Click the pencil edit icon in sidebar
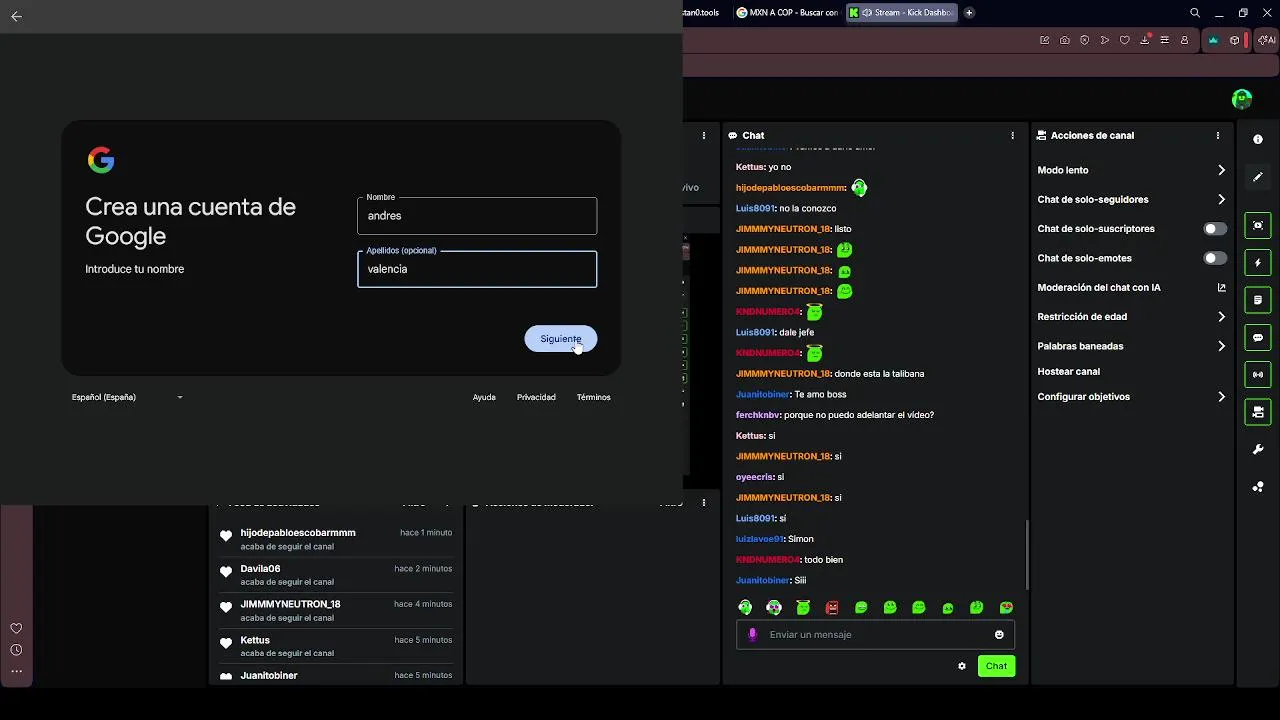The width and height of the screenshot is (1280, 720). tap(1258, 177)
